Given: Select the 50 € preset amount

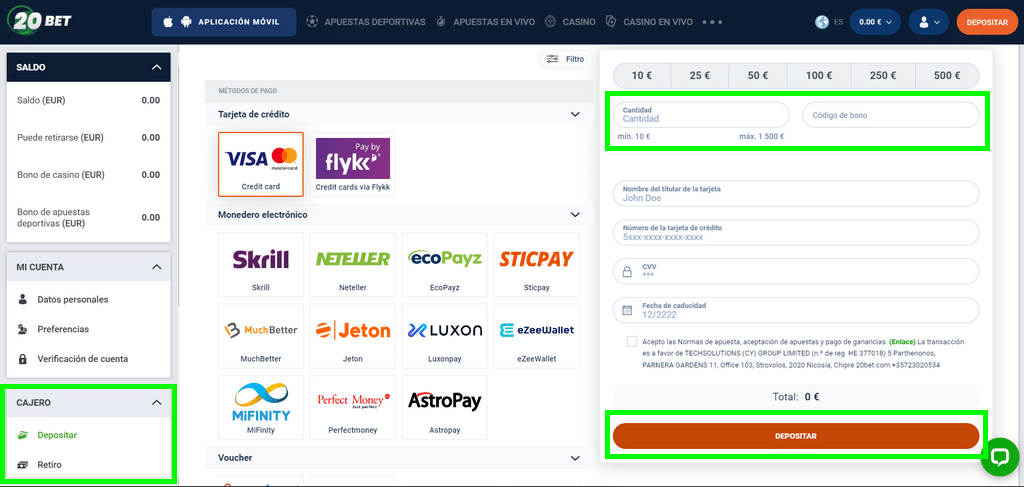Looking at the screenshot, I should 758,75.
